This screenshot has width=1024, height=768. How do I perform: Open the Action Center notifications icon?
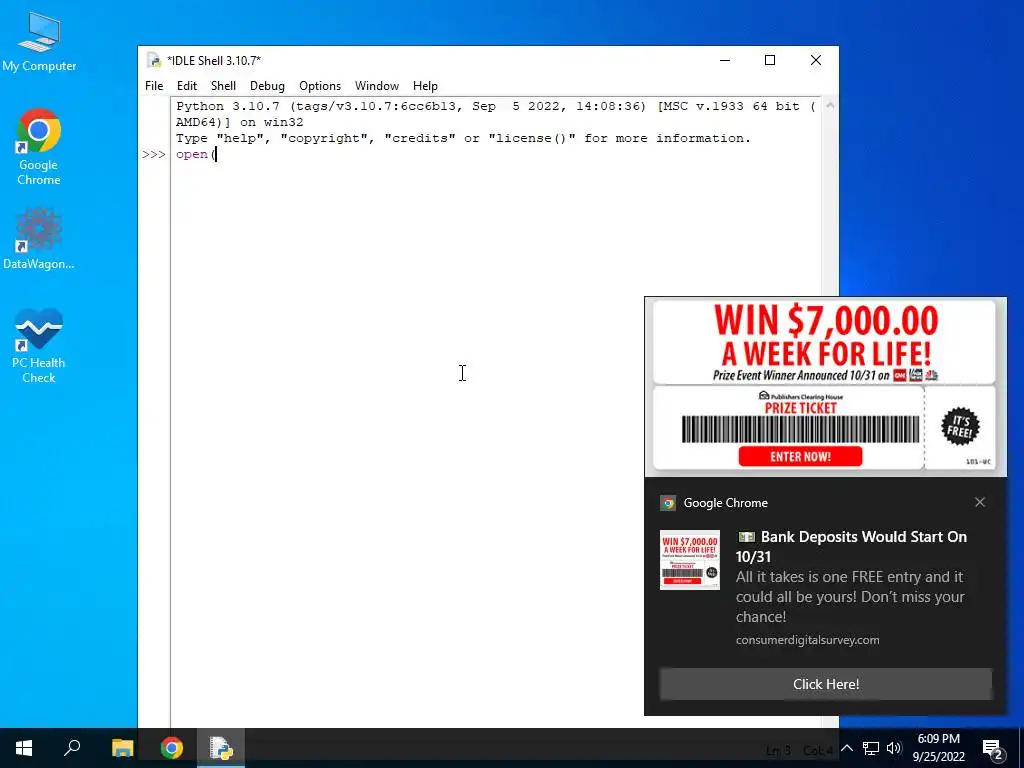(993, 748)
